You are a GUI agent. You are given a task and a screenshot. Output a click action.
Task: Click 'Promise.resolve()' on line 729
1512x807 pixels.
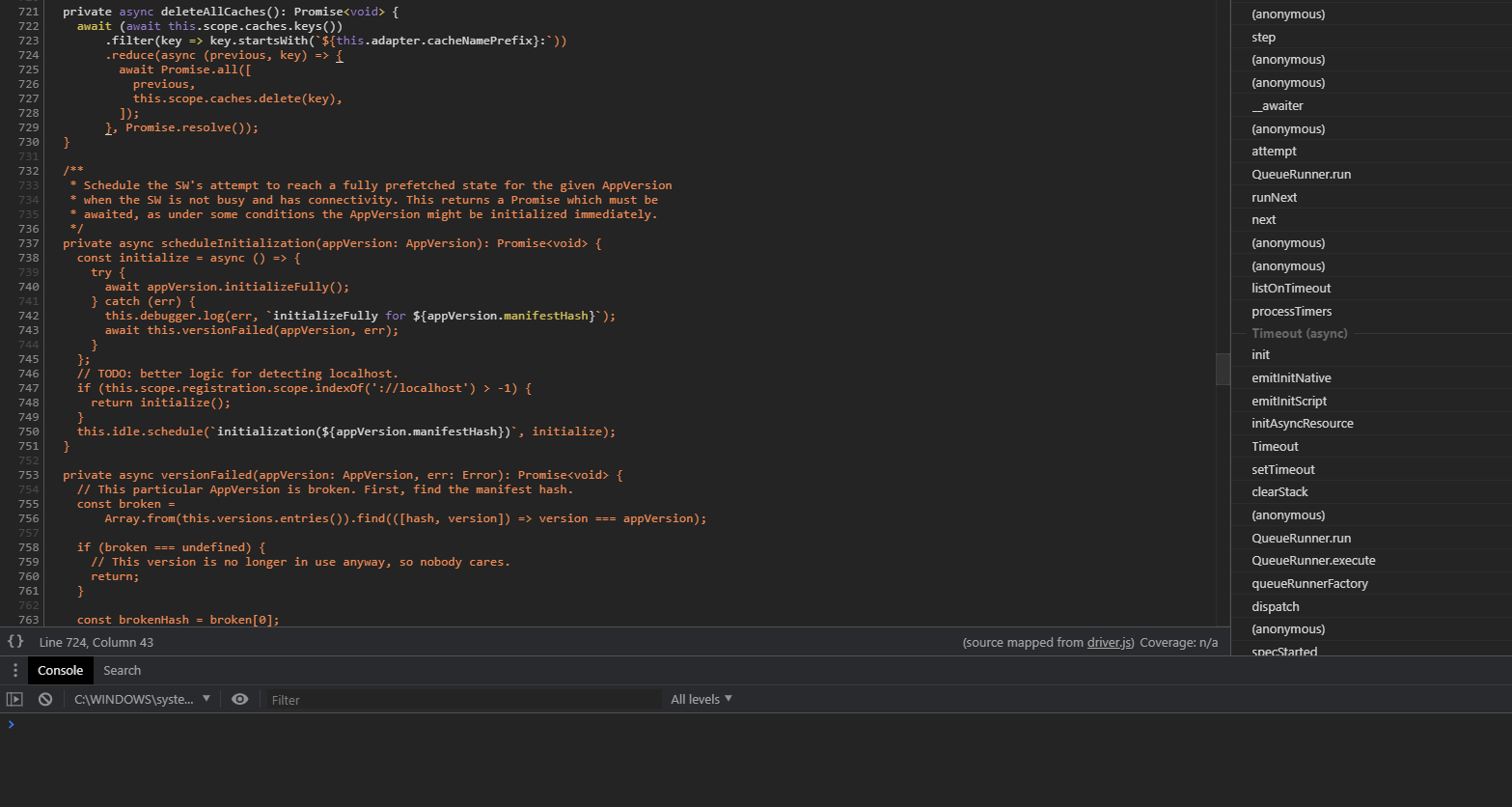(x=185, y=127)
